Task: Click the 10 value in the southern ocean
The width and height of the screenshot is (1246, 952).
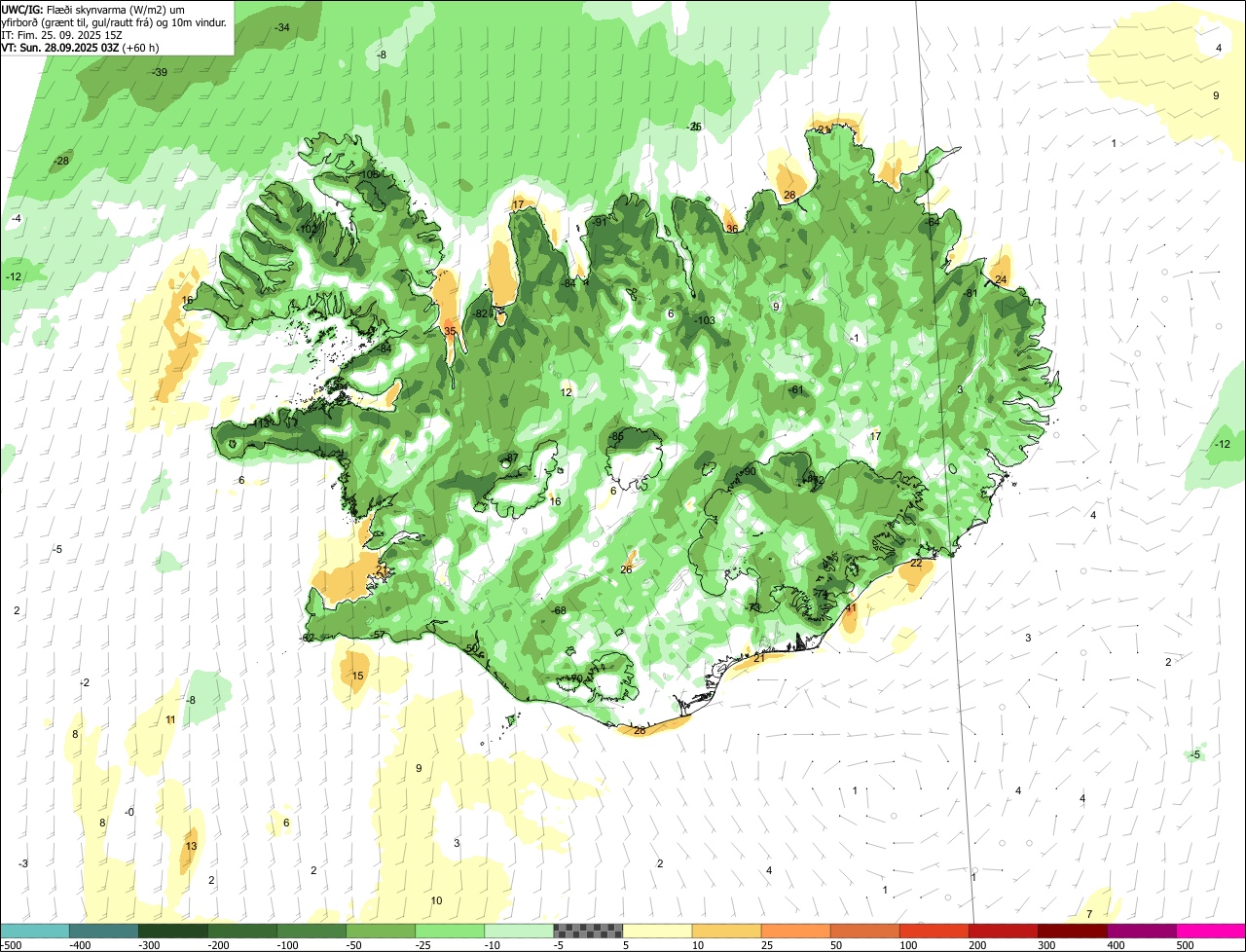Action: 437,900
